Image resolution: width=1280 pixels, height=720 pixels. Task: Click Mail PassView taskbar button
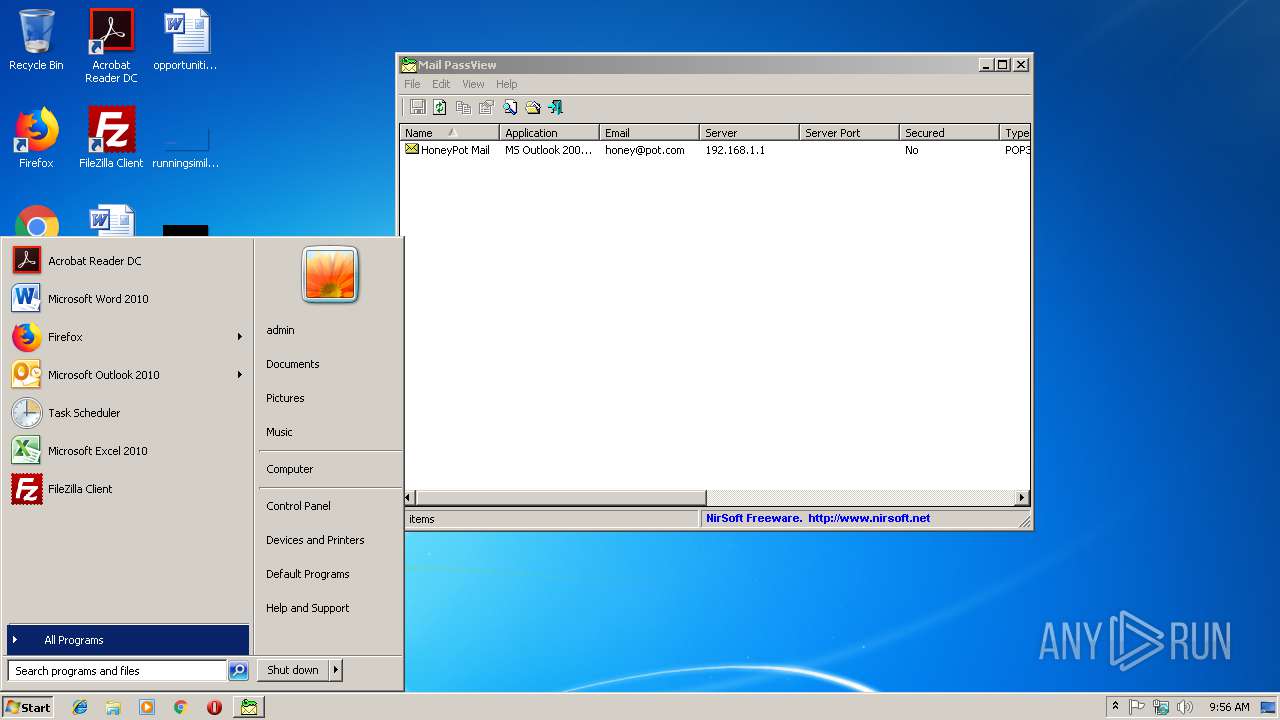coord(249,707)
